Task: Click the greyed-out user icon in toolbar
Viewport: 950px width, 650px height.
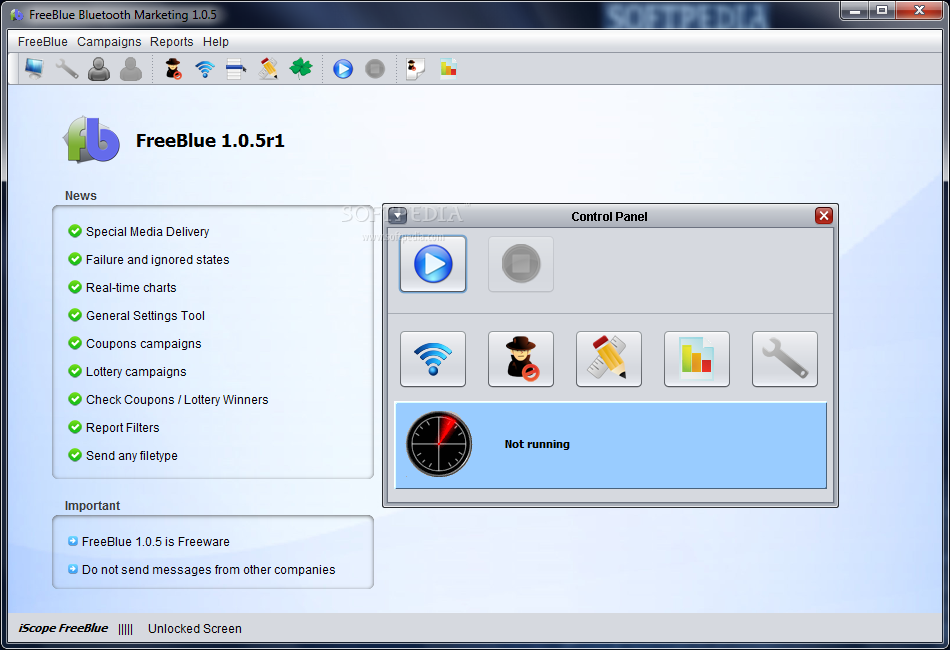Action: 130,68
